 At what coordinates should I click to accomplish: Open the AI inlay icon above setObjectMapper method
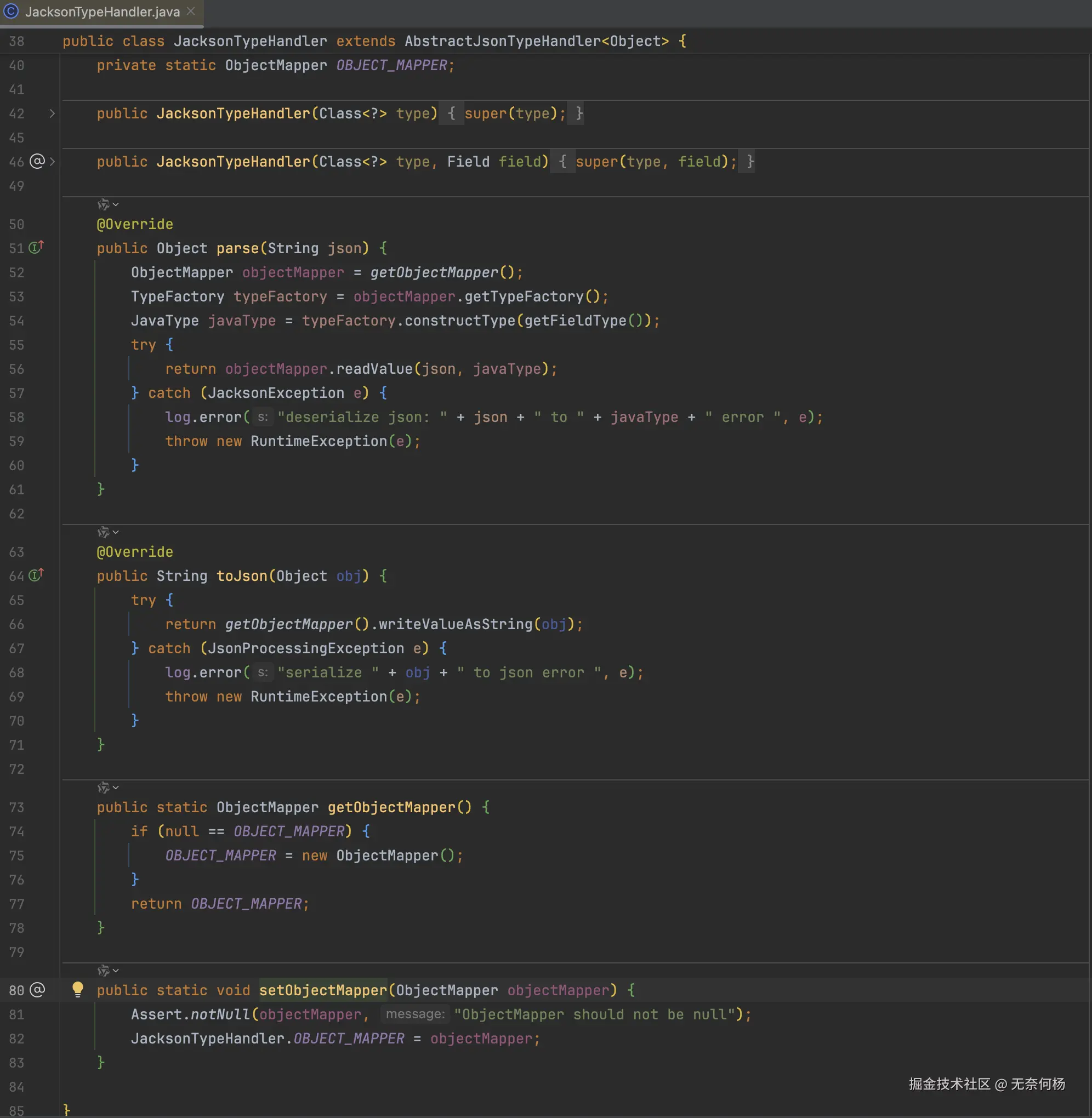pos(104,971)
